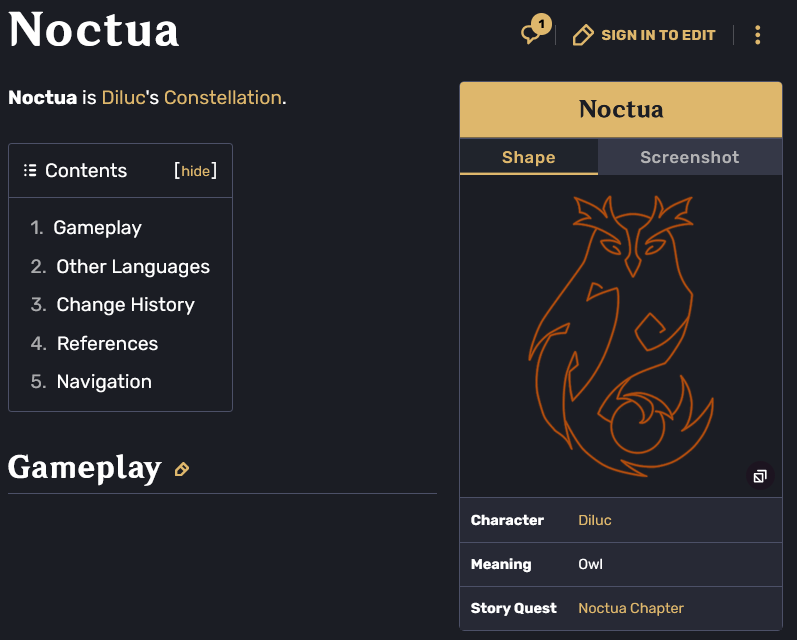Image resolution: width=797 pixels, height=640 pixels.
Task: Go to Other Languages section
Action: pos(133,266)
